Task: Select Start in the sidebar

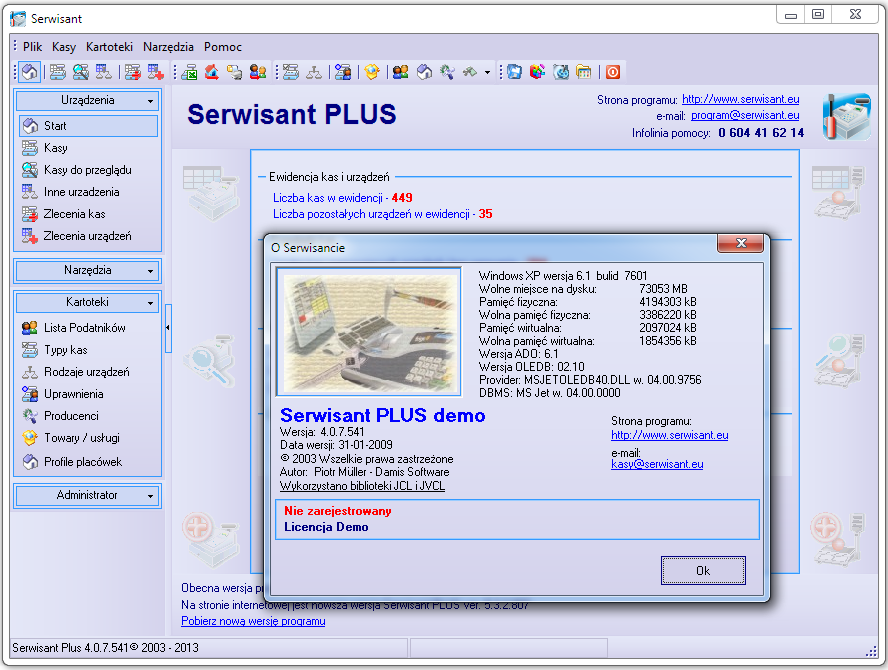Action: point(88,126)
